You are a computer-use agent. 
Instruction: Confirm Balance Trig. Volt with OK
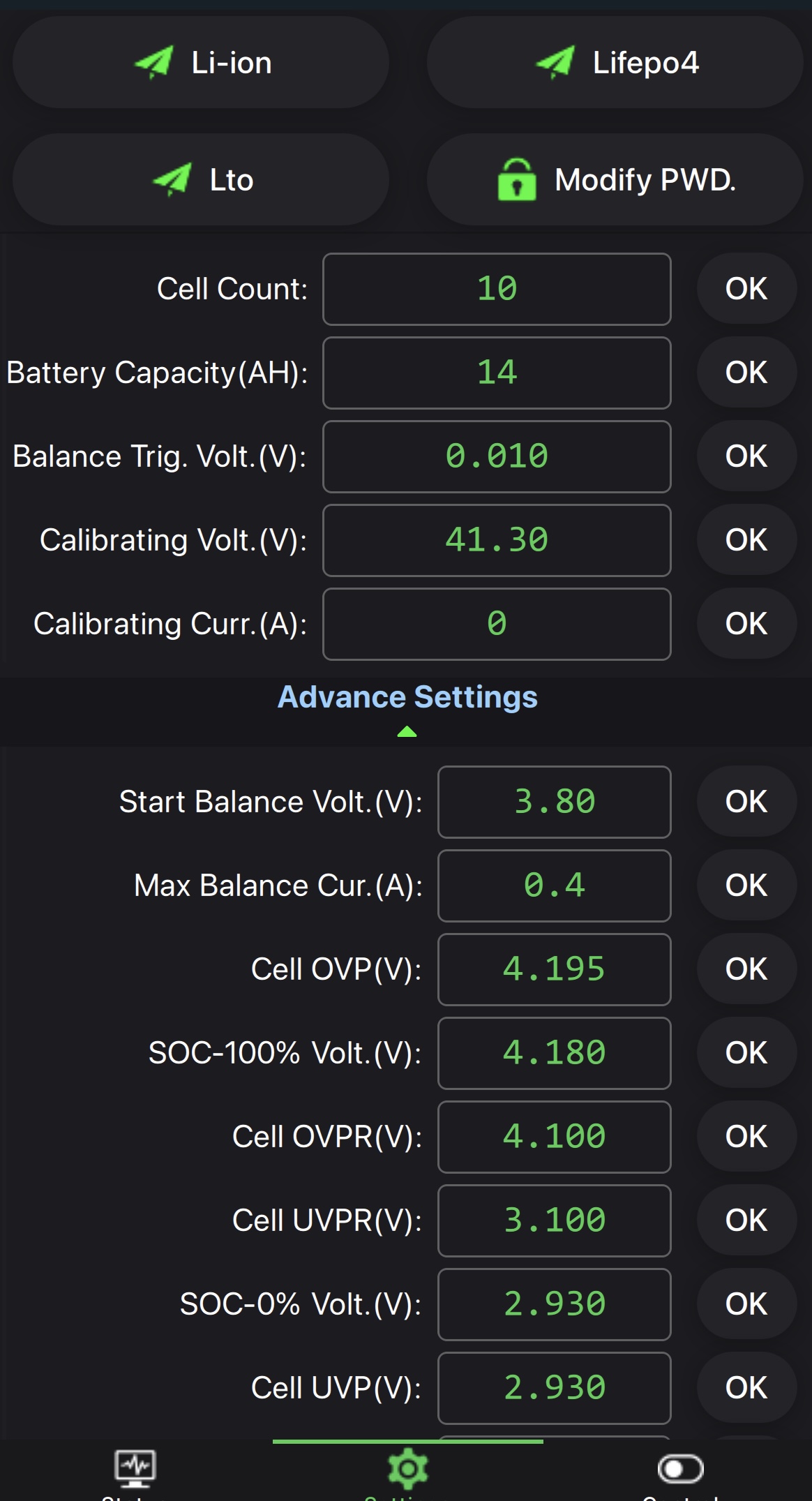pyautogui.click(x=746, y=456)
